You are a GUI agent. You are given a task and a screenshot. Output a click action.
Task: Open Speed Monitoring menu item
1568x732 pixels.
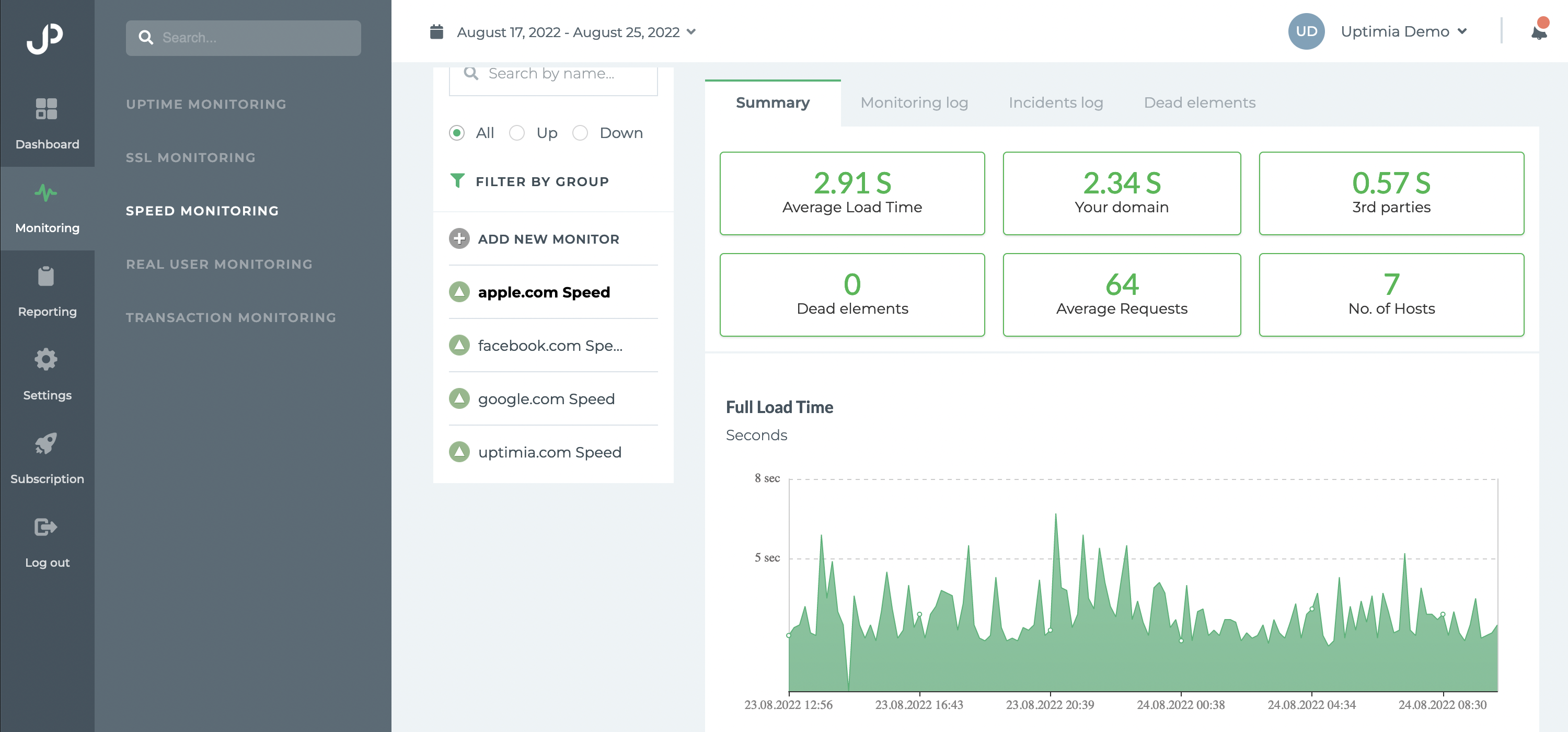click(202, 211)
